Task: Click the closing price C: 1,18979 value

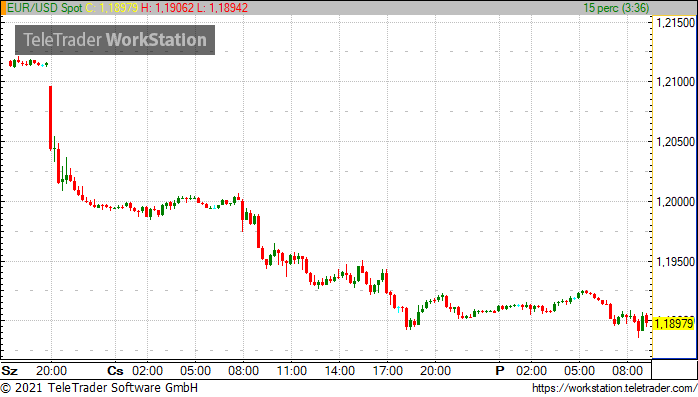Action: 112,8
